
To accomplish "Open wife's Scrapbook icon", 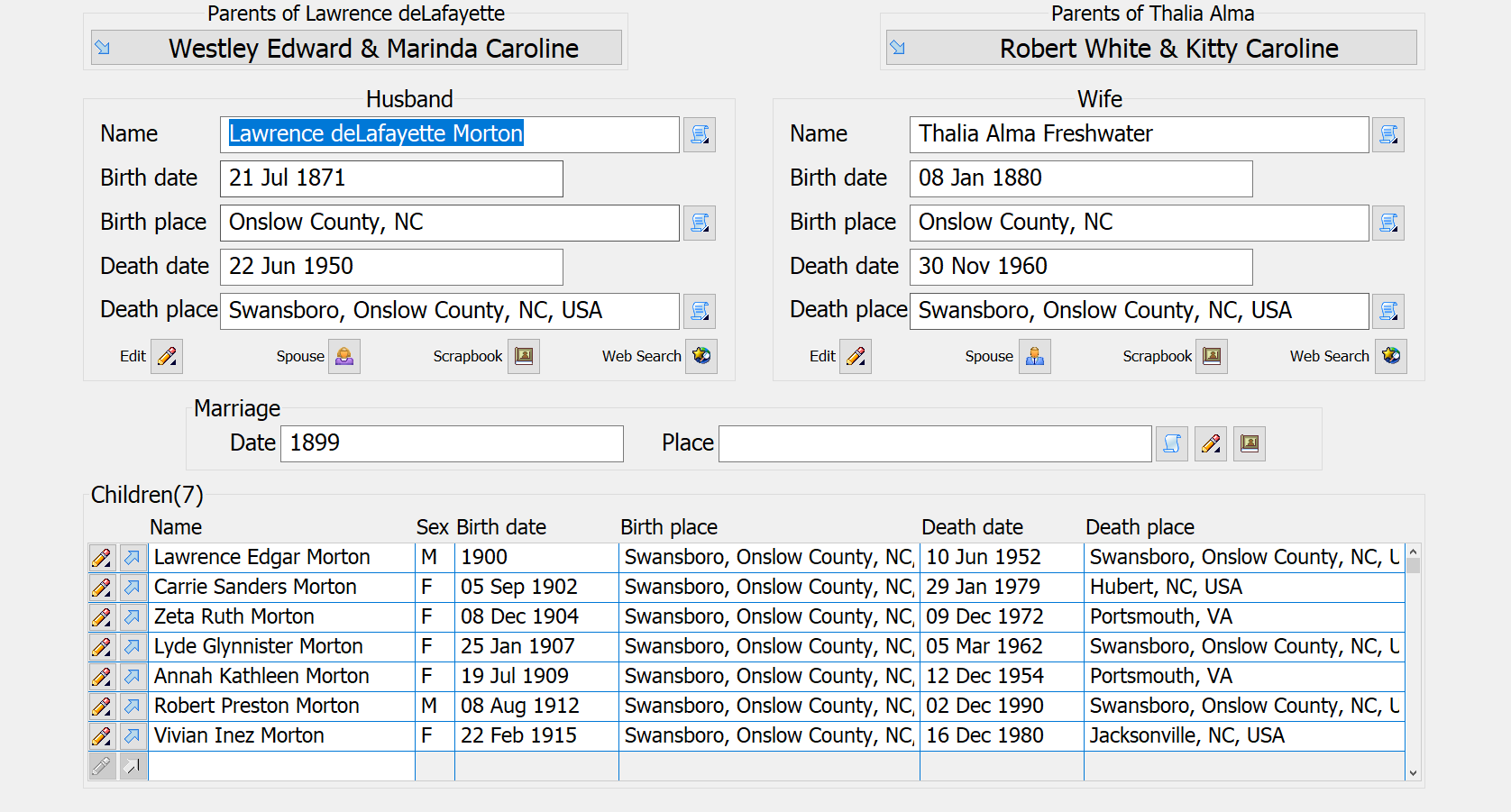I will tap(1212, 356).
